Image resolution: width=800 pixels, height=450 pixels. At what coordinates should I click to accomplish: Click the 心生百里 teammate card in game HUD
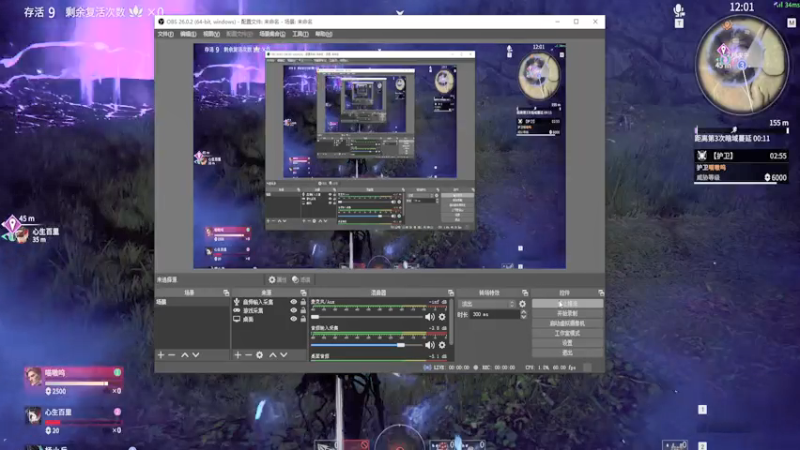pyautogui.click(x=73, y=420)
